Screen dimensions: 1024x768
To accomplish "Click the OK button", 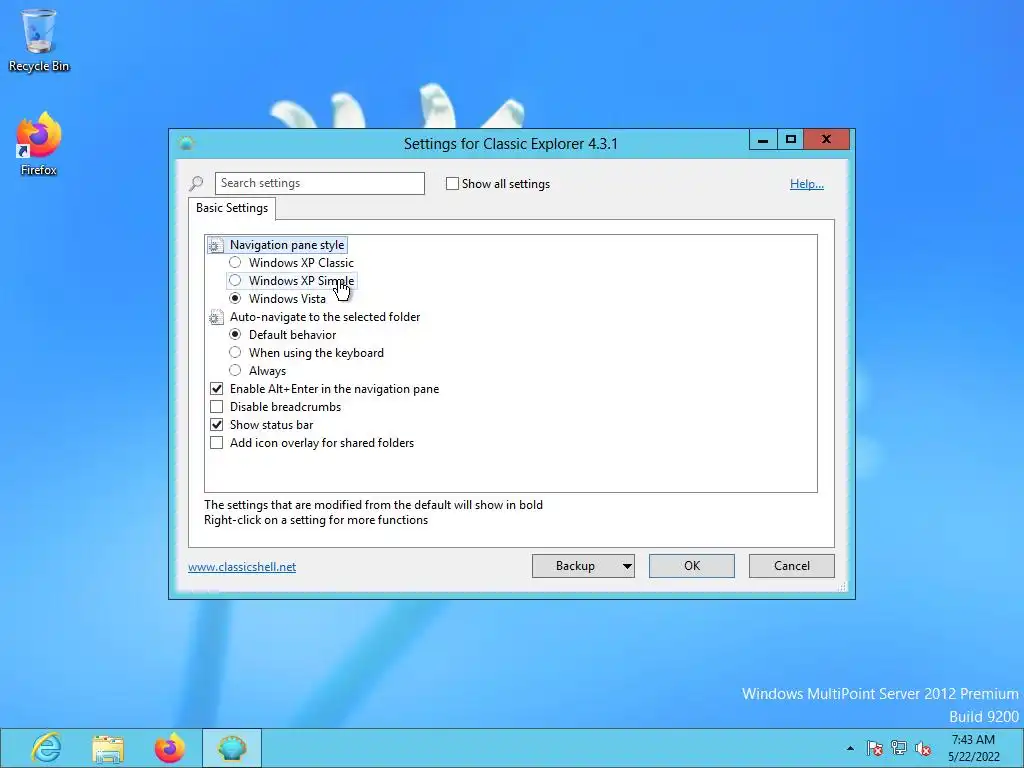I will (692, 566).
